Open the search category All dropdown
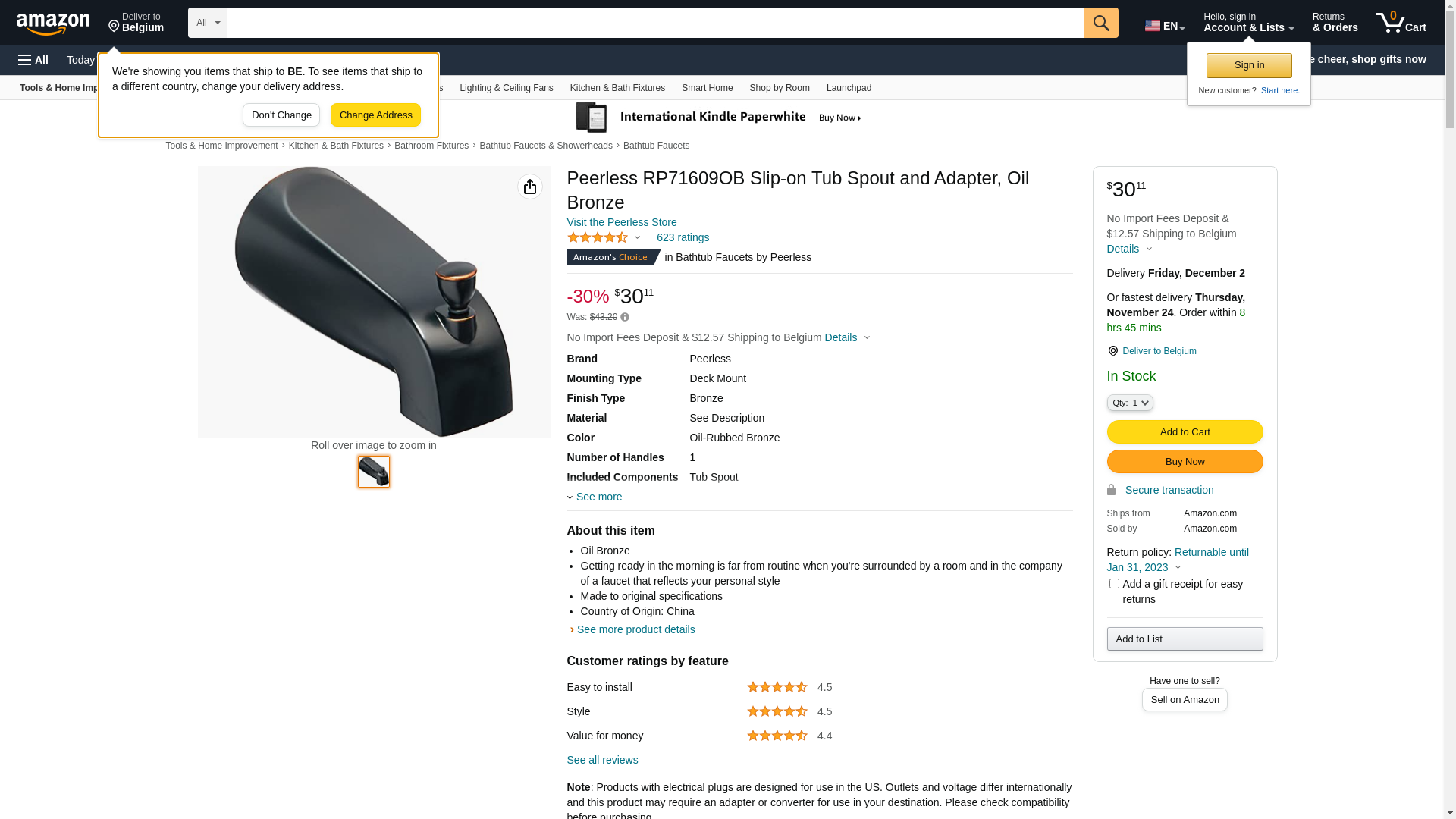The image size is (1456, 819). coord(207,23)
